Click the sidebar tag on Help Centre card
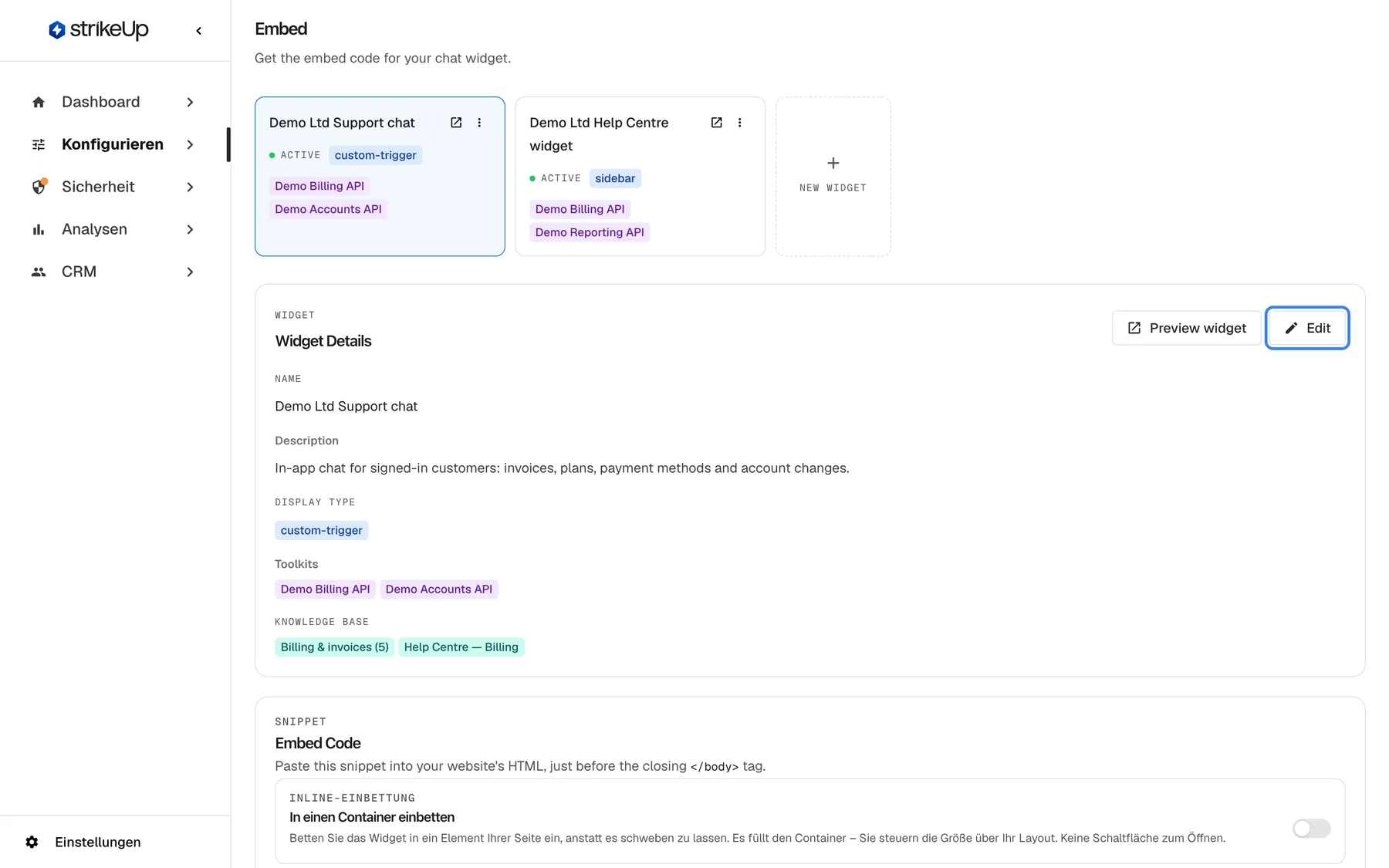Screen dimensions: 1389x868 point(615,178)
